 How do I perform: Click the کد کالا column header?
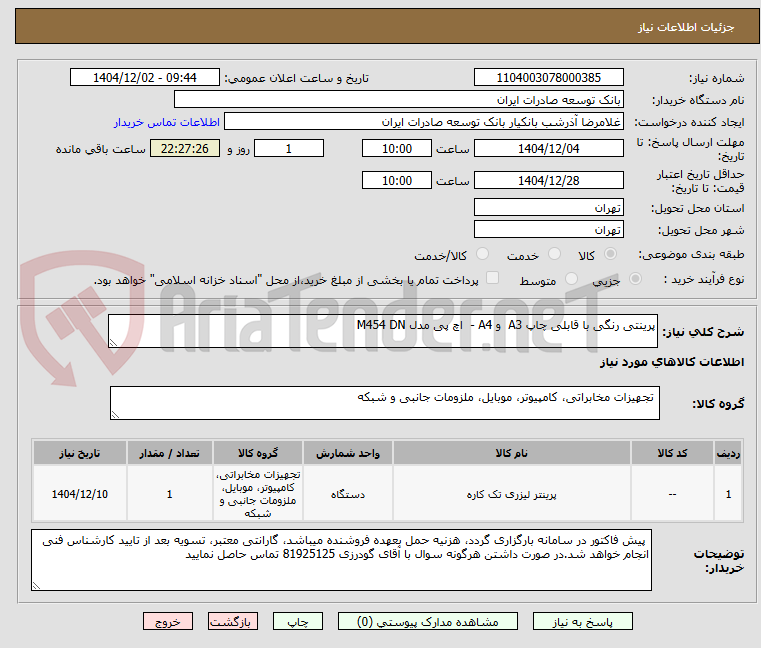pos(672,453)
